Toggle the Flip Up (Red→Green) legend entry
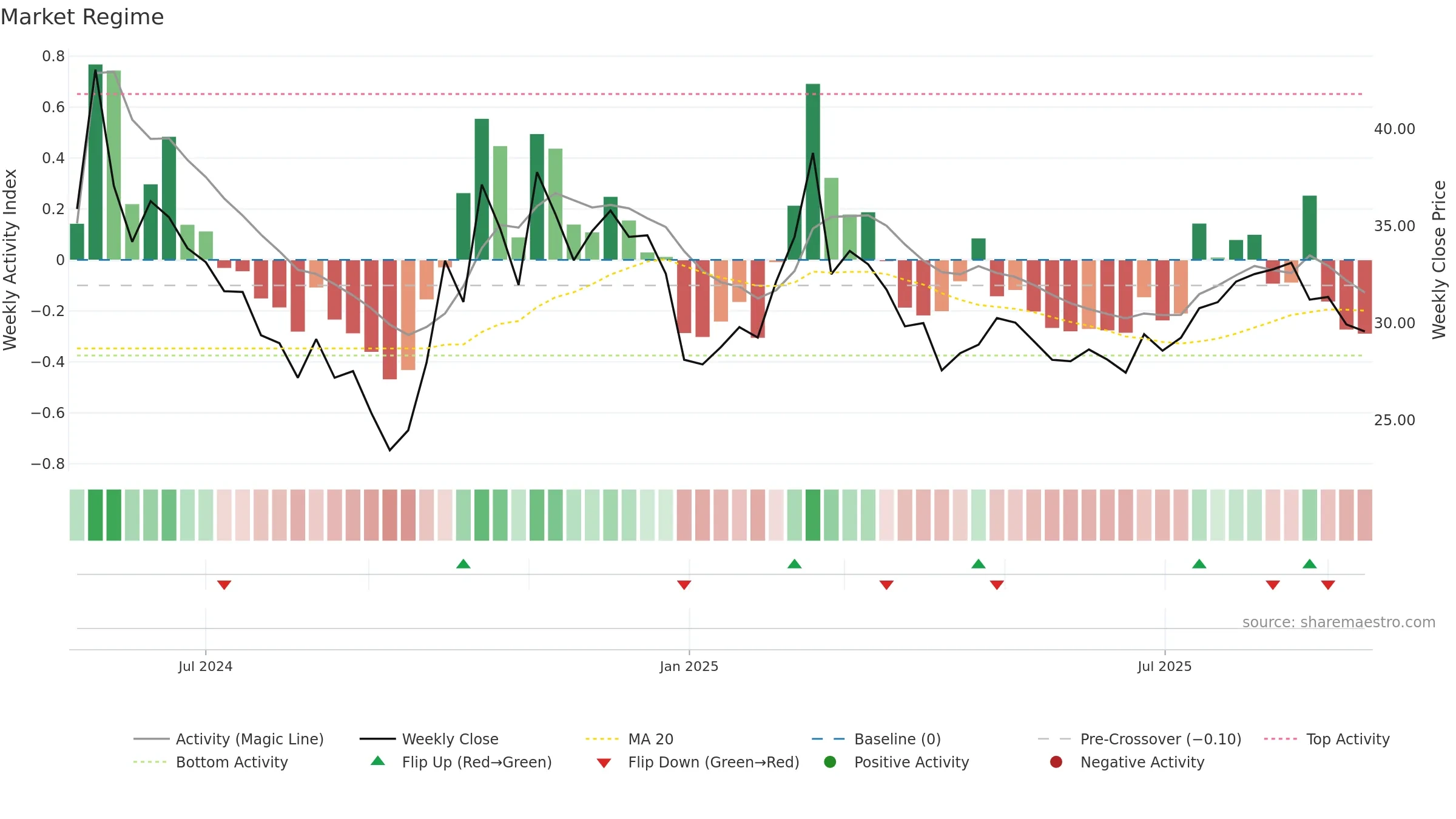 tap(461, 762)
